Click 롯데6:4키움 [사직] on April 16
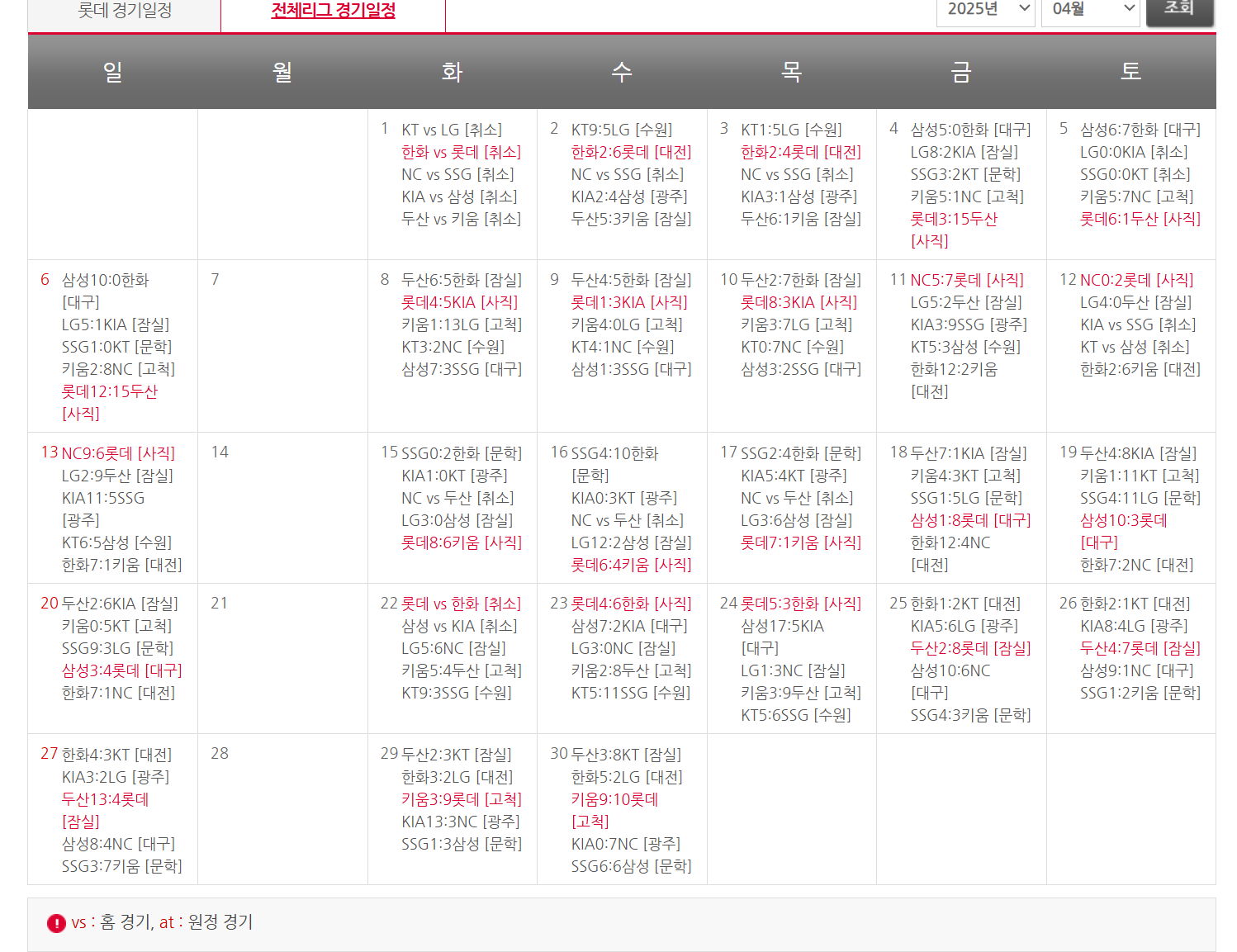The height and width of the screenshot is (952, 1237). pyautogui.click(x=632, y=565)
